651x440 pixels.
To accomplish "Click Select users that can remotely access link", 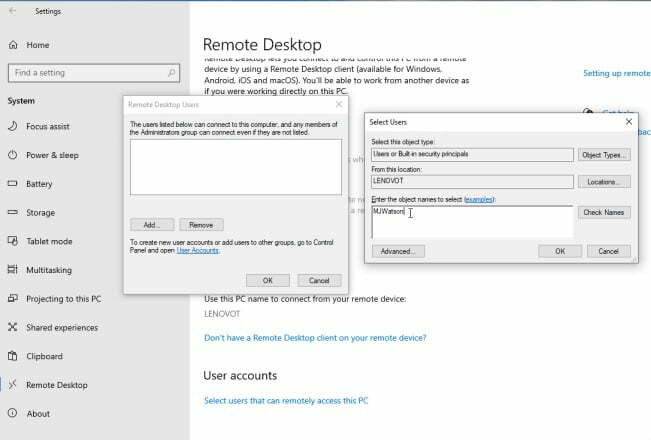I will click(286, 401).
